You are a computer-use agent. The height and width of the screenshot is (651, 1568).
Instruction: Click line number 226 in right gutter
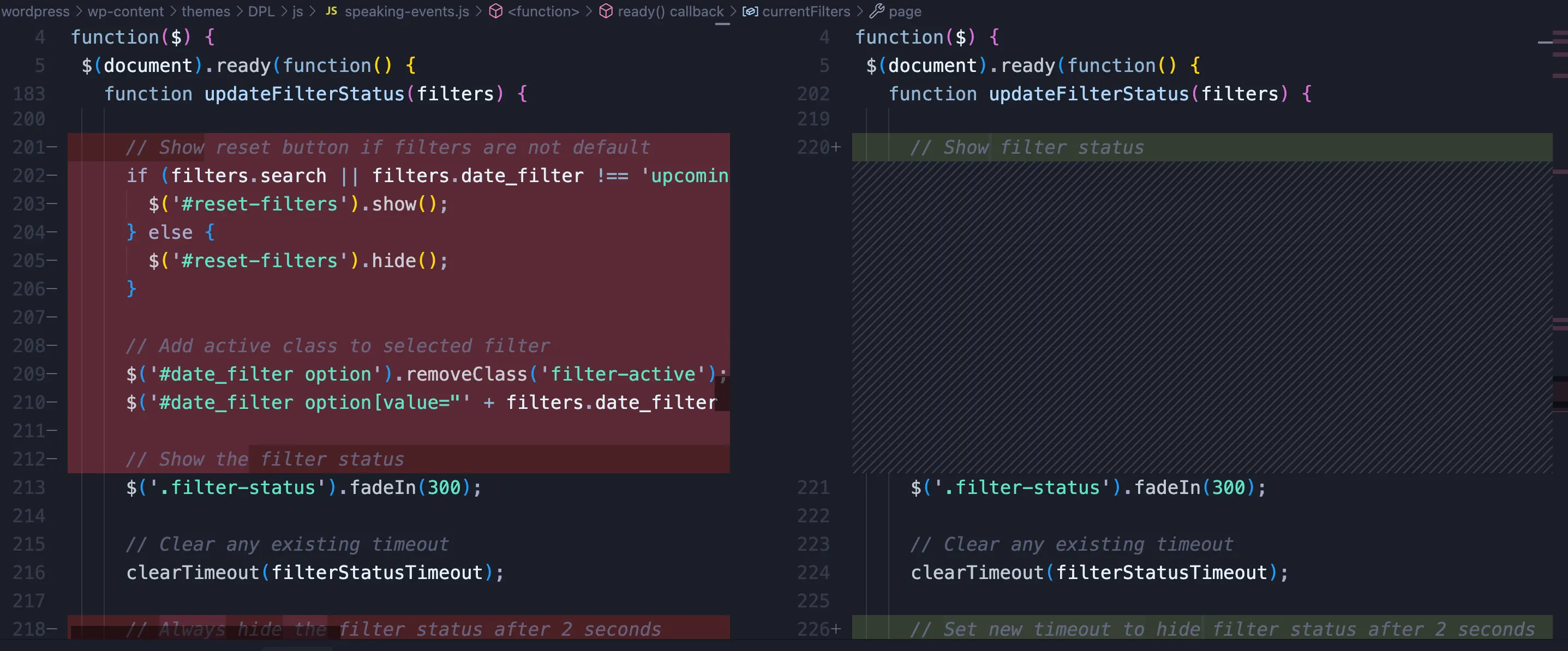(813, 629)
